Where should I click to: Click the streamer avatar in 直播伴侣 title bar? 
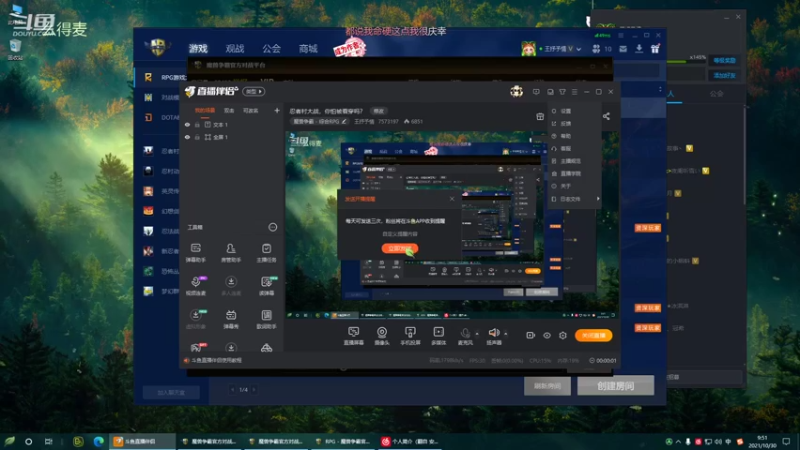click(516, 91)
